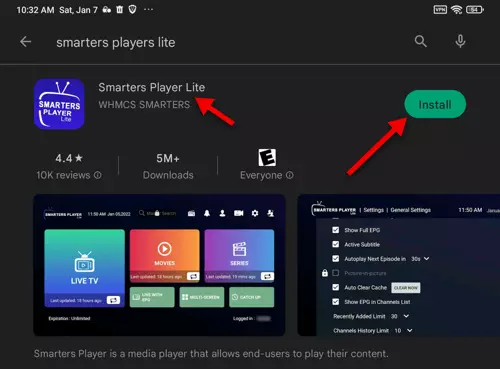
Task: View the 4.4 star rating
Action: point(69,158)
